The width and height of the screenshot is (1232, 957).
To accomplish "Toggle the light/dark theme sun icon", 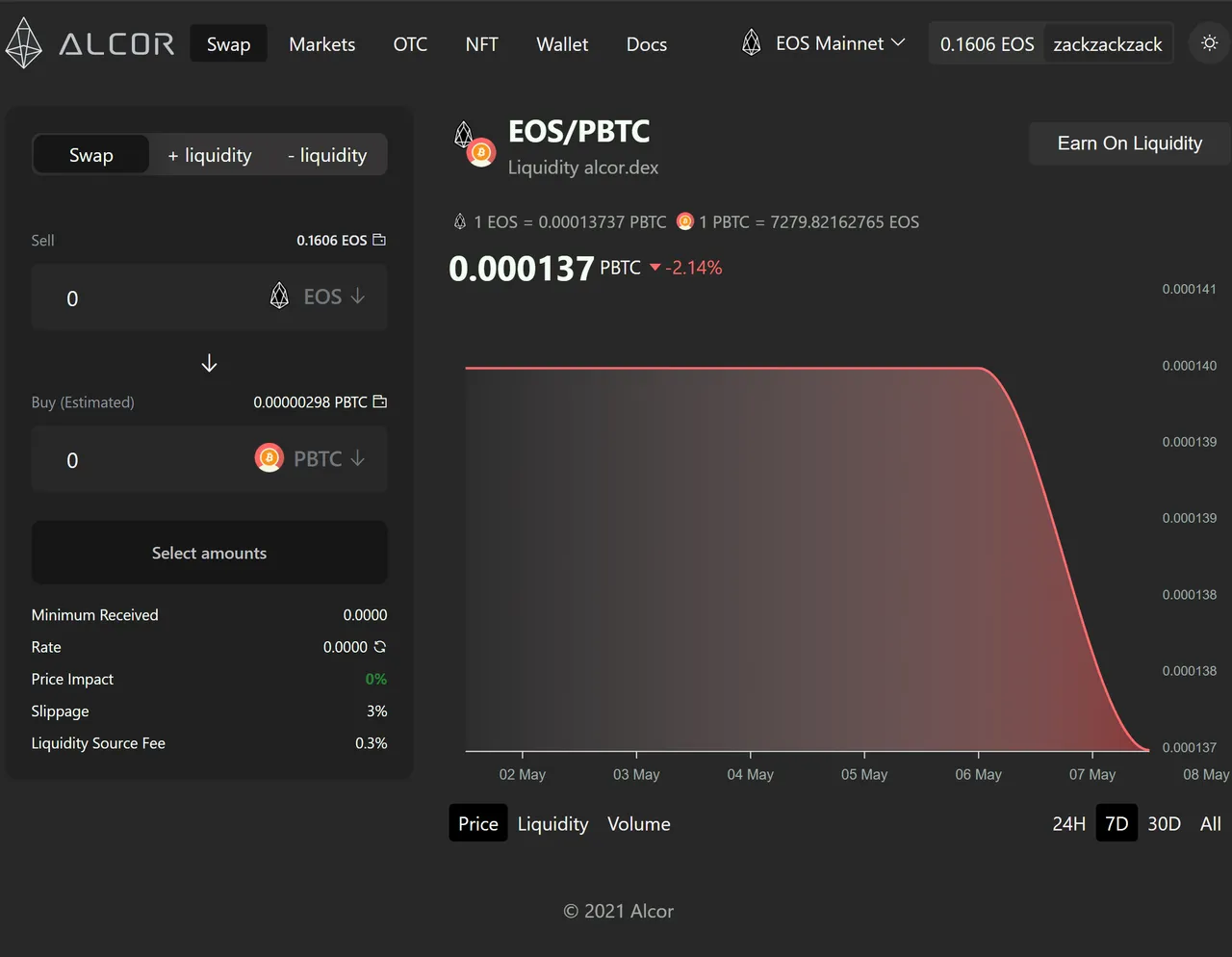I will point(1210,43).
